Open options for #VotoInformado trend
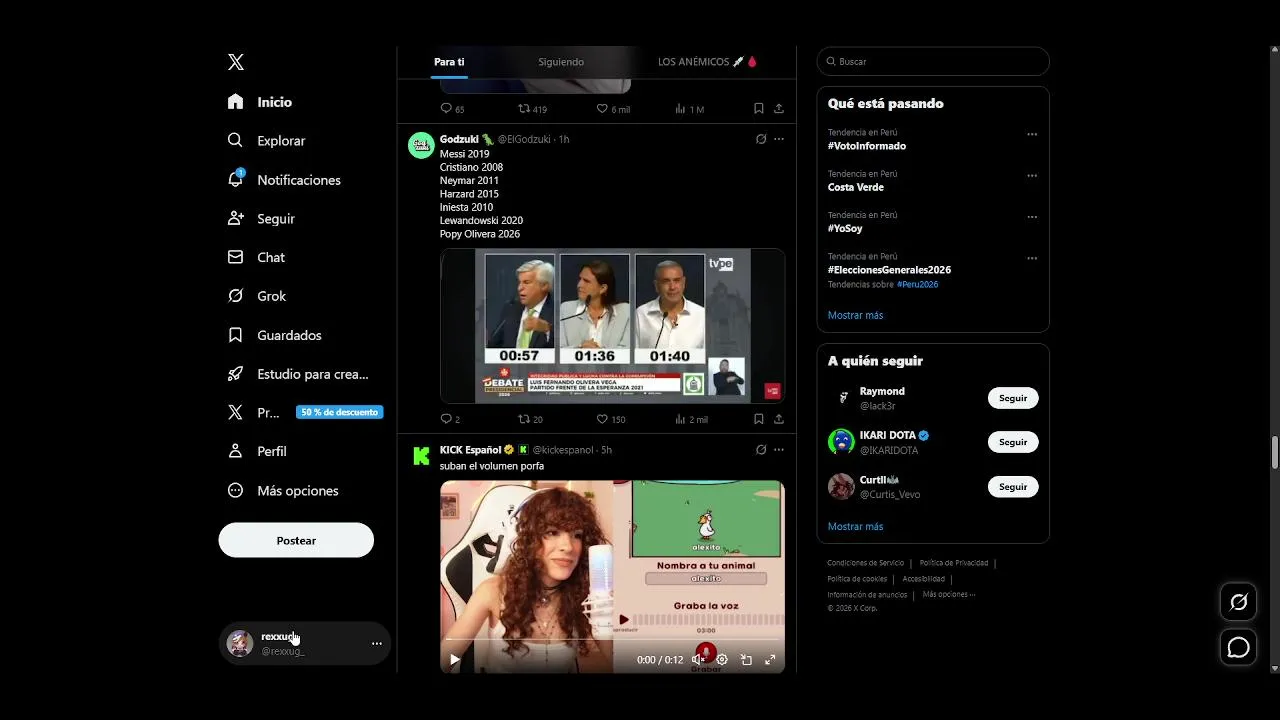This screenshot has width=1280, height=720. [1032, 134]
